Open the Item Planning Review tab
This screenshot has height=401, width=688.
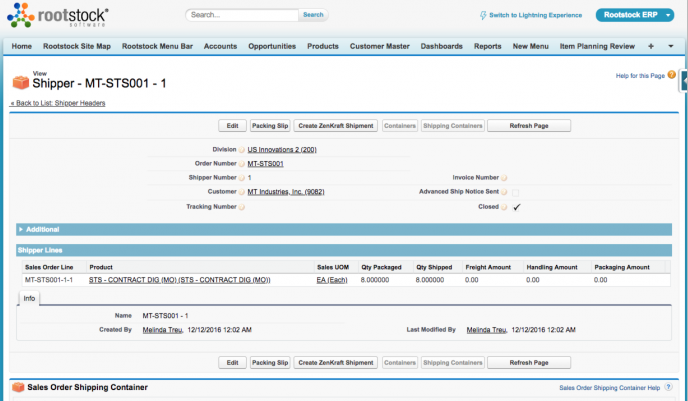597,46
